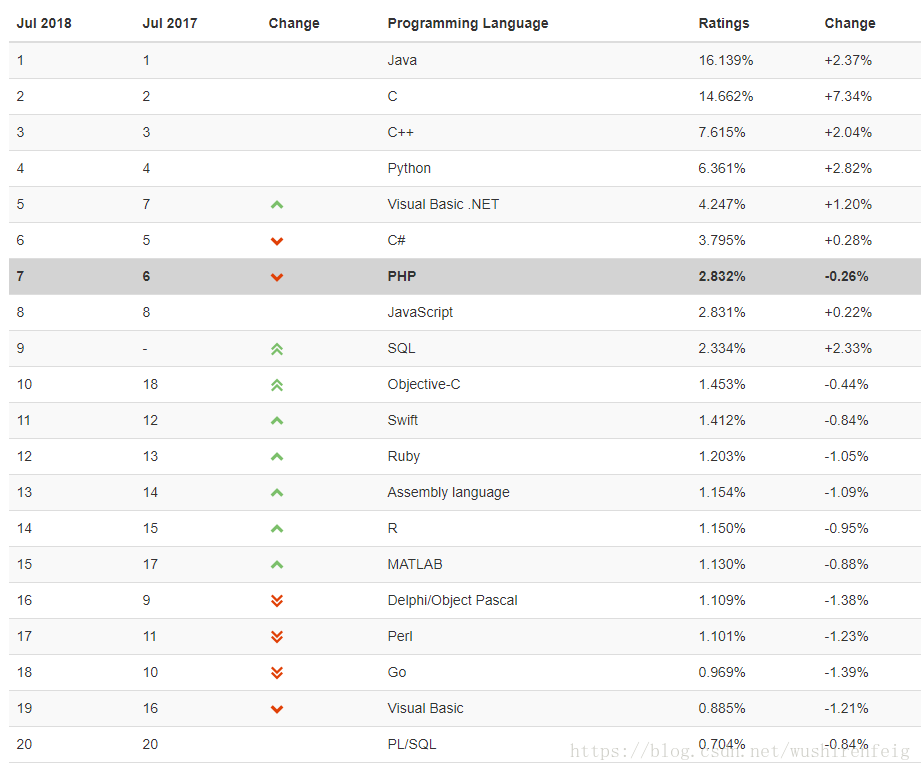Click the Assembly language entry

click(448, 492)
